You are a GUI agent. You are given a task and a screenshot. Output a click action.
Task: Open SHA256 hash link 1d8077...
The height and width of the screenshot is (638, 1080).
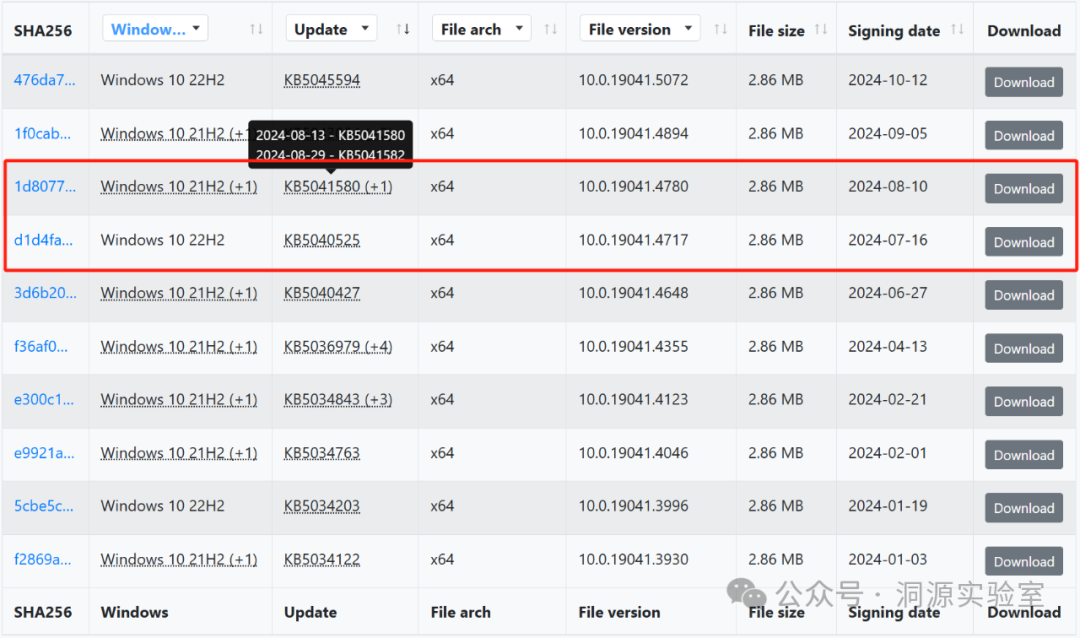pyautogui.click(x=45, y=187)
